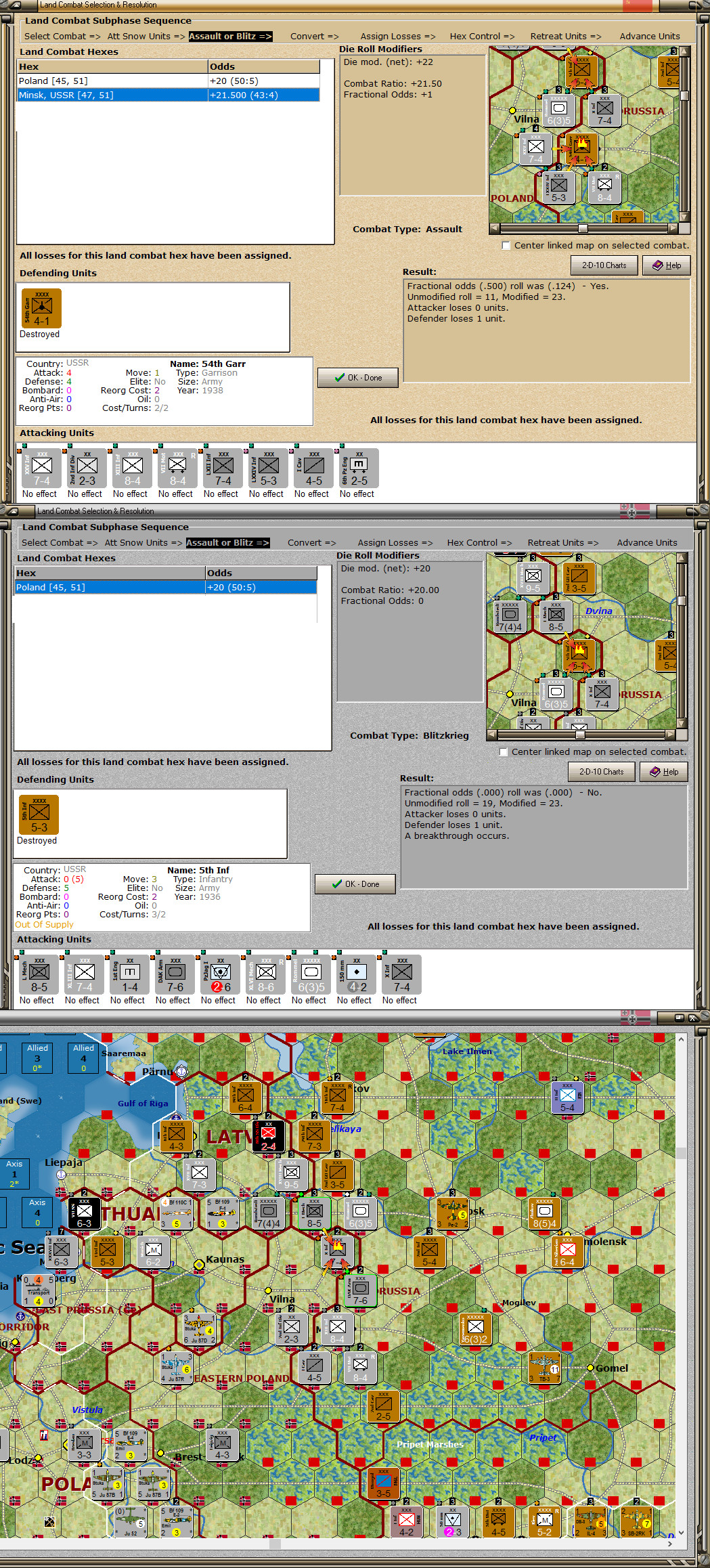
Task: Select the destroyed 5th Inf 5-3 defender
Action: (x=39, y=815)
